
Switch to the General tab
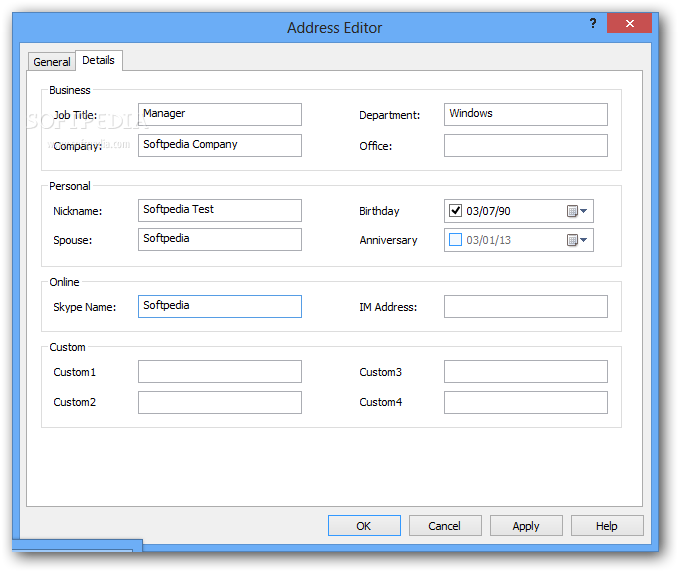(52, 62)
